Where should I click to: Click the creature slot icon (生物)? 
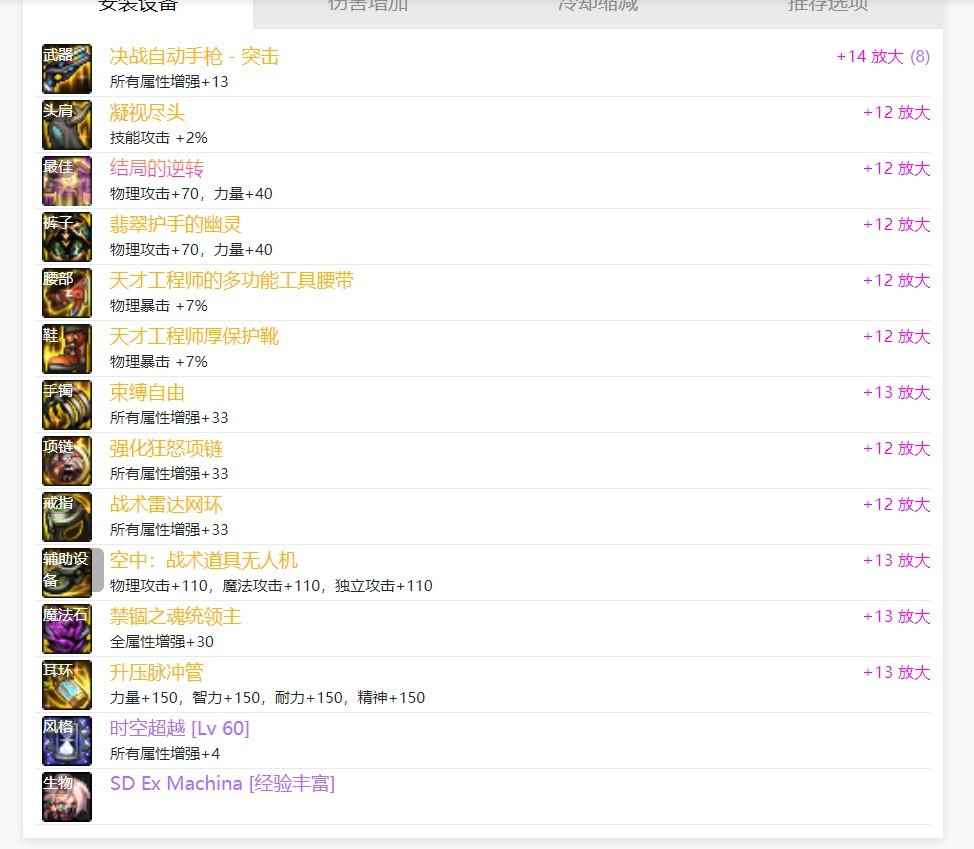coord(67,797)
